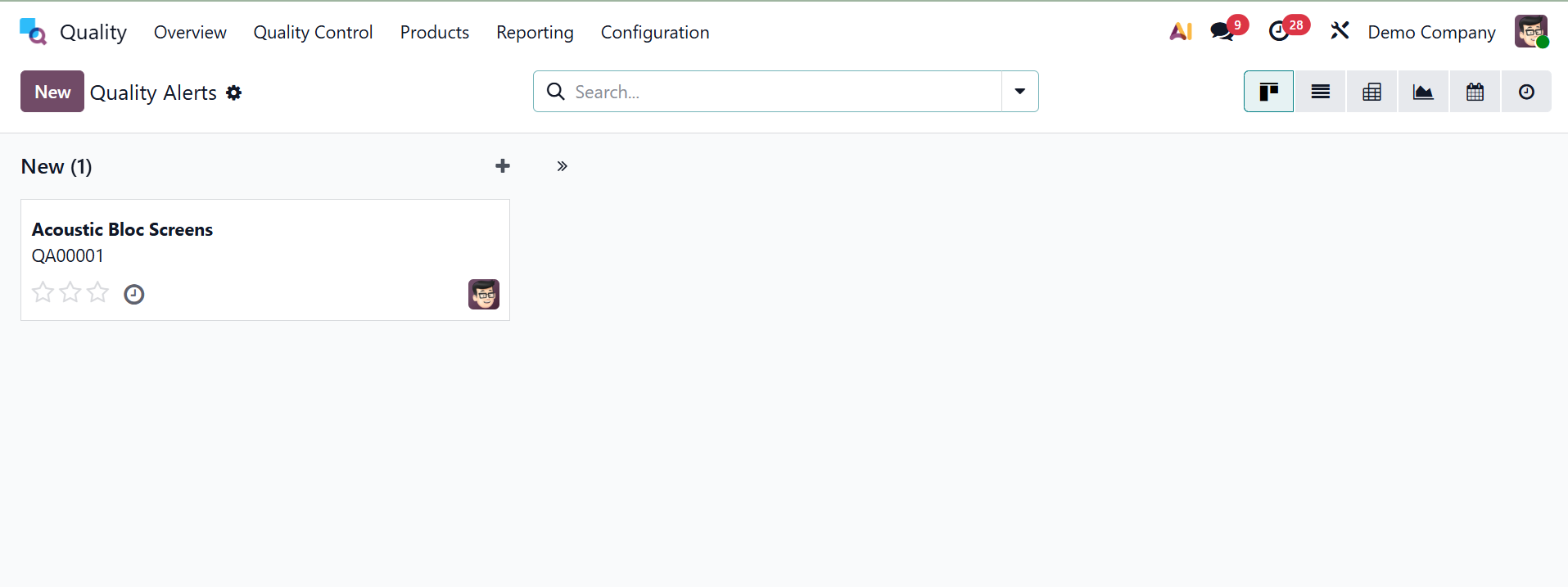Set third priority star on QA00001
This screenshot has height=587, width=1568.
click(97, 292)
